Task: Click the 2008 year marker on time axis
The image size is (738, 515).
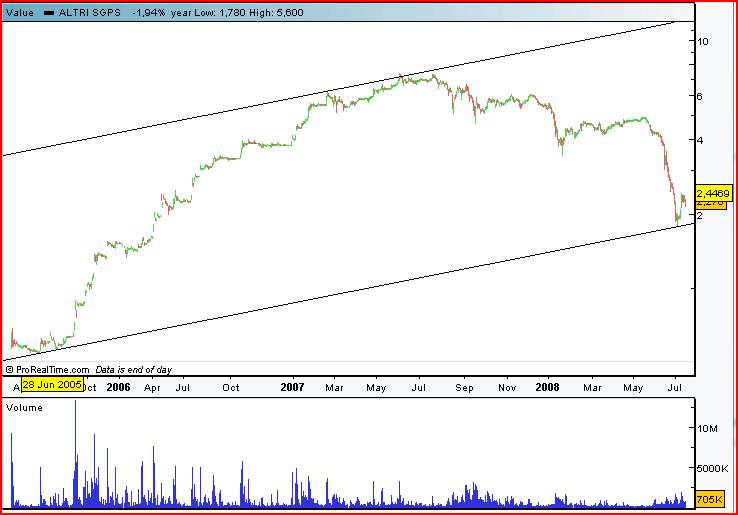Action: pyautogui.click(x=547, y=386)
